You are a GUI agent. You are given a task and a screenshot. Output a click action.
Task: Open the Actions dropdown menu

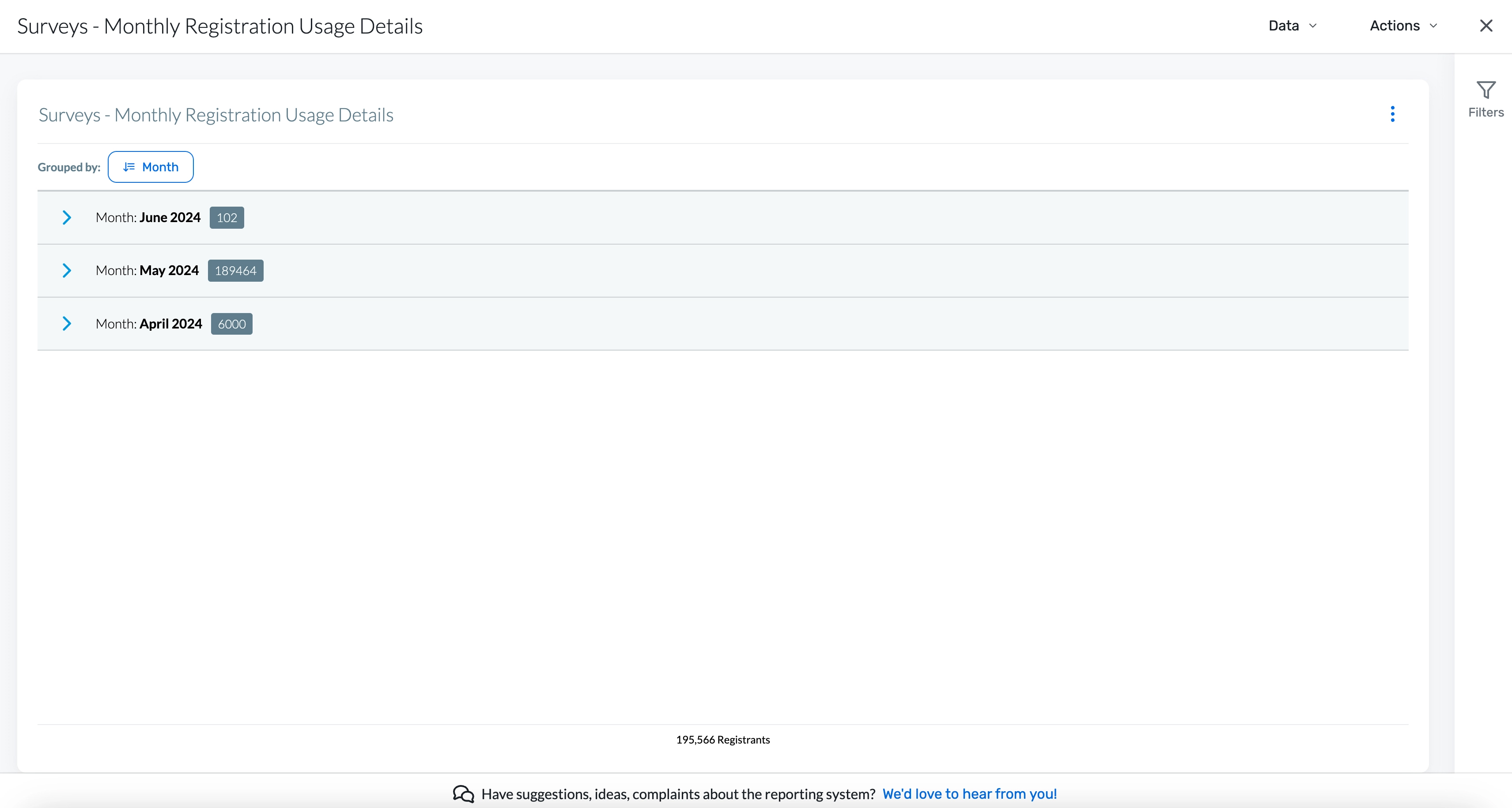pyautogui.click(x=1403, y=26)
